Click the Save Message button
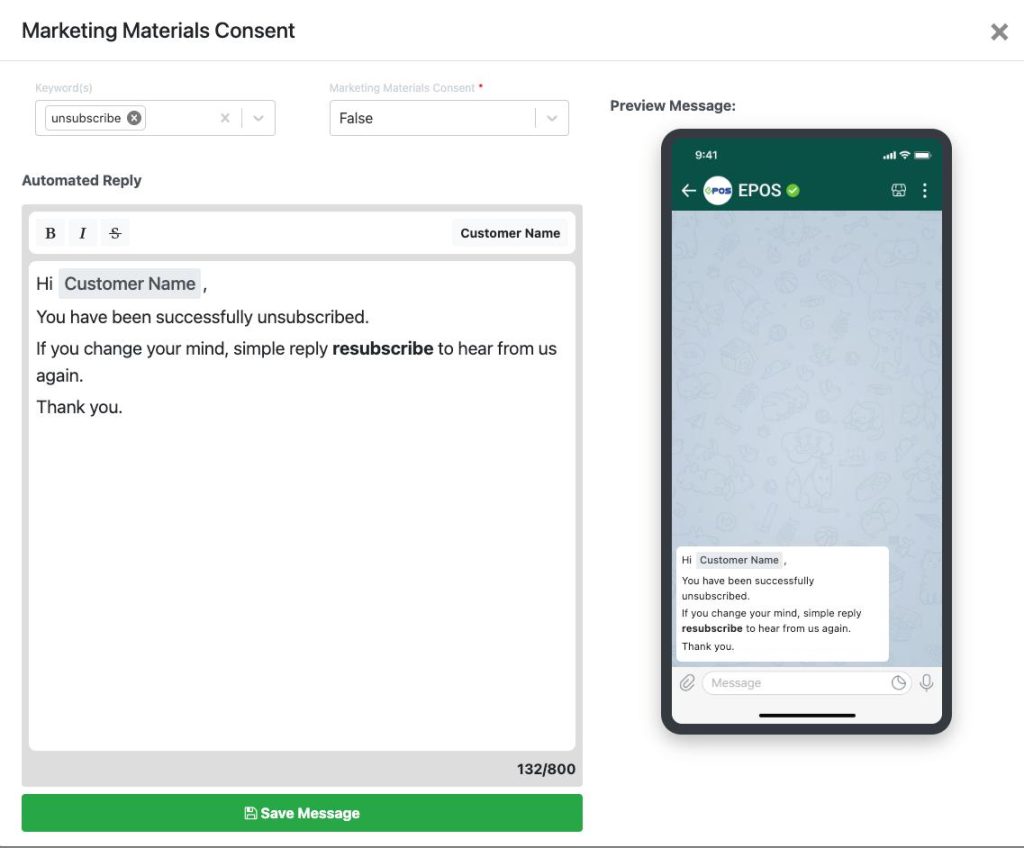 click(x=302, y=813)
